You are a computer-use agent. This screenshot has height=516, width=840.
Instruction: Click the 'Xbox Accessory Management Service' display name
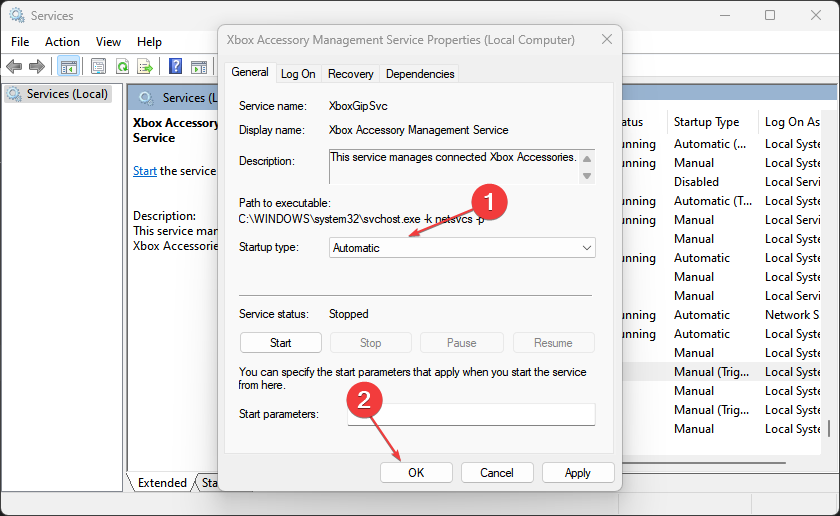(x=418, y=130)
